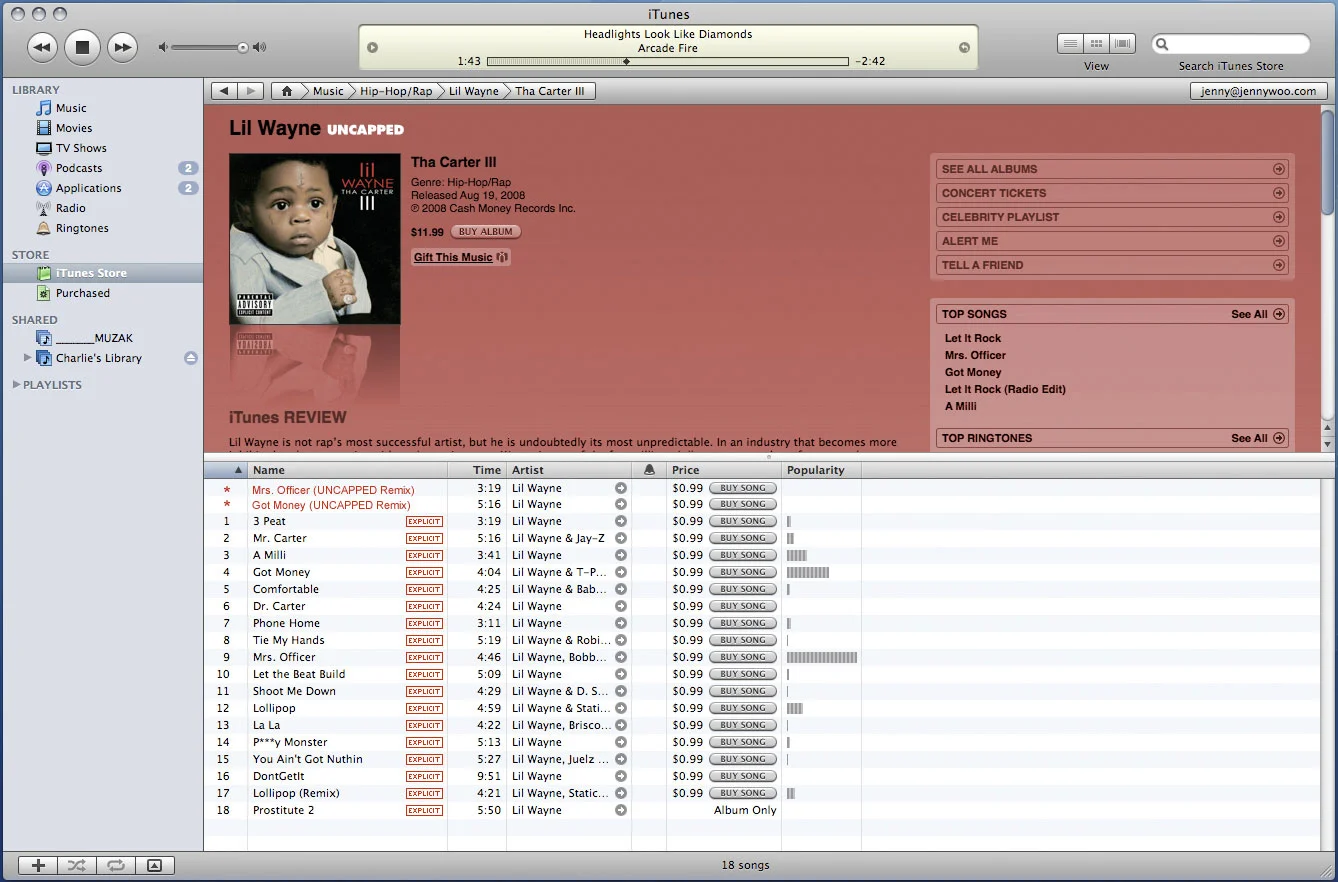The width and height of the screenshot is (1338, 882).
Task: Go to Lil Wayne breadcrumb
Action: click(474, 91)
